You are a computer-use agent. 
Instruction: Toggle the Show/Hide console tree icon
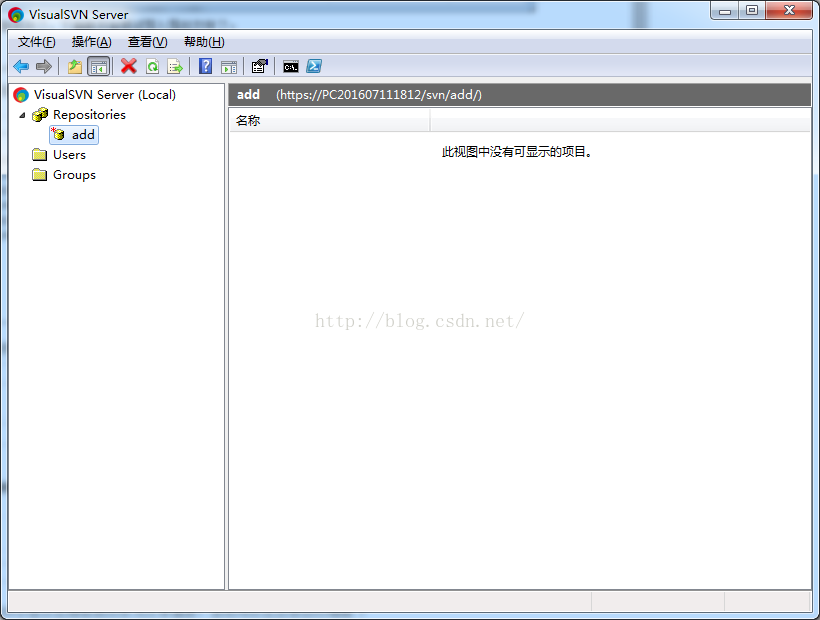coord(99,66)
